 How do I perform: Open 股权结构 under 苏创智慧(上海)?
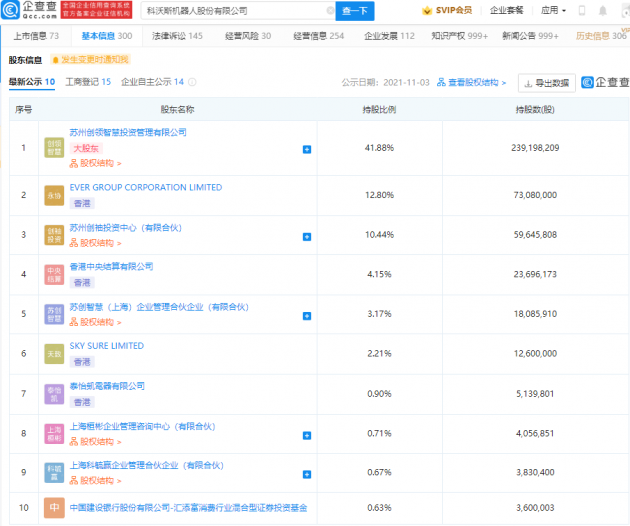pos(95,322)
